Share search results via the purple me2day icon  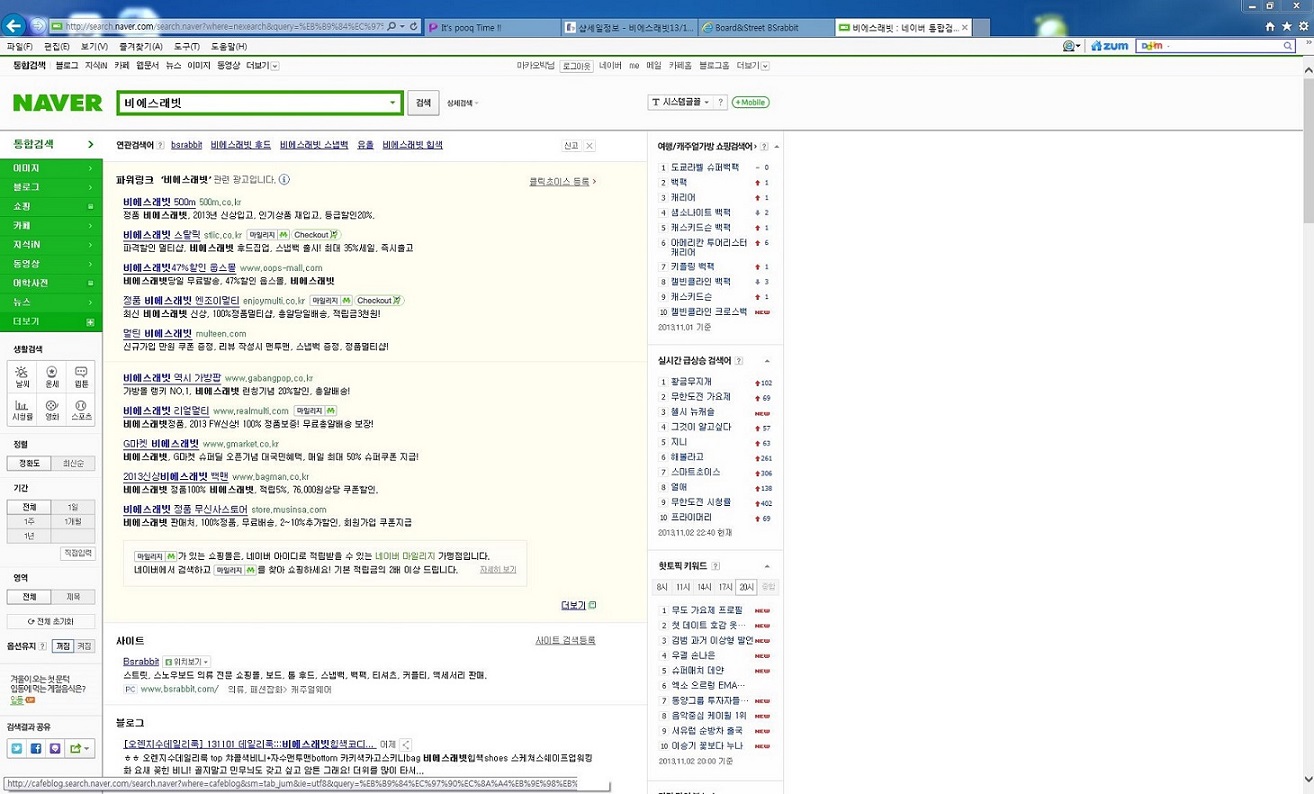pos(55,748)
